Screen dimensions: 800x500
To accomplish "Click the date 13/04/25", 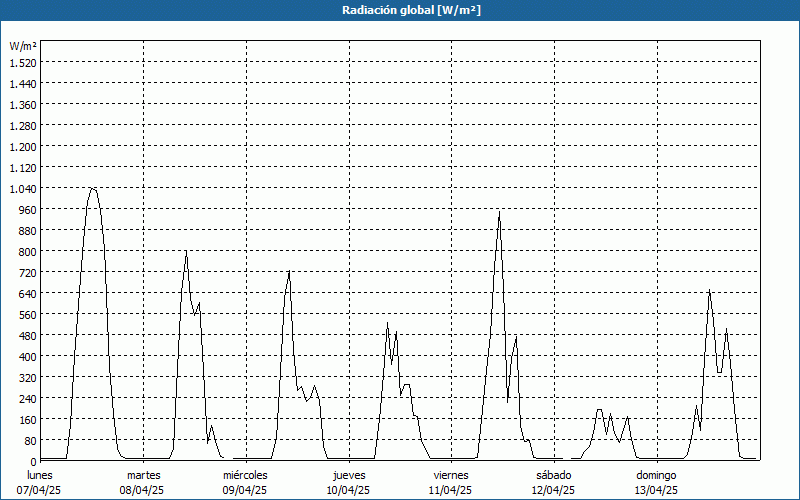I will point(656,490).
